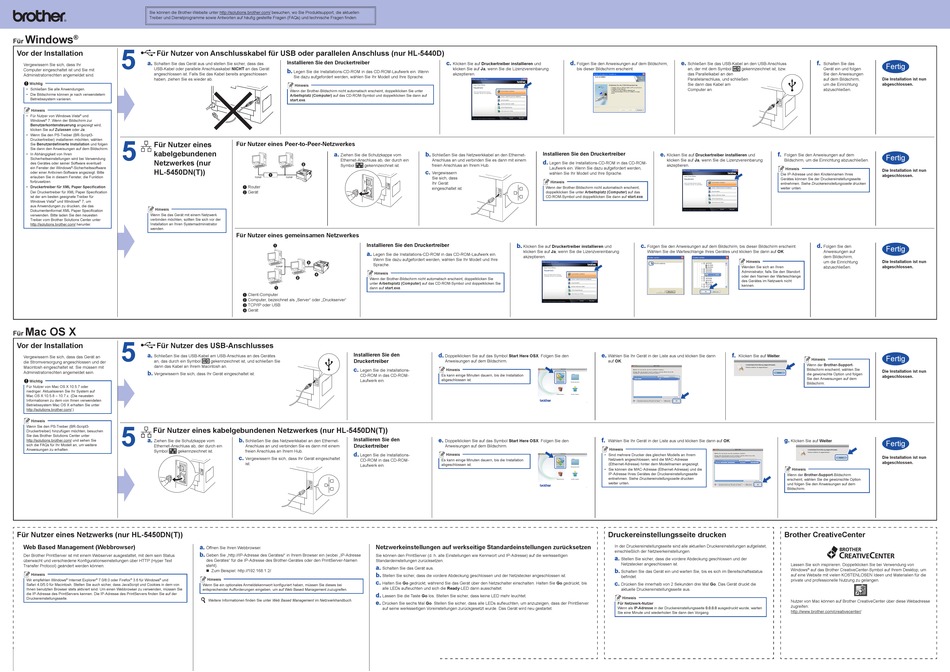Click heading 'Für Nutzer eines Peer-to-Peer-Netzwerkes'
This screenshot has width=950, height=672.
pos(296,144)
